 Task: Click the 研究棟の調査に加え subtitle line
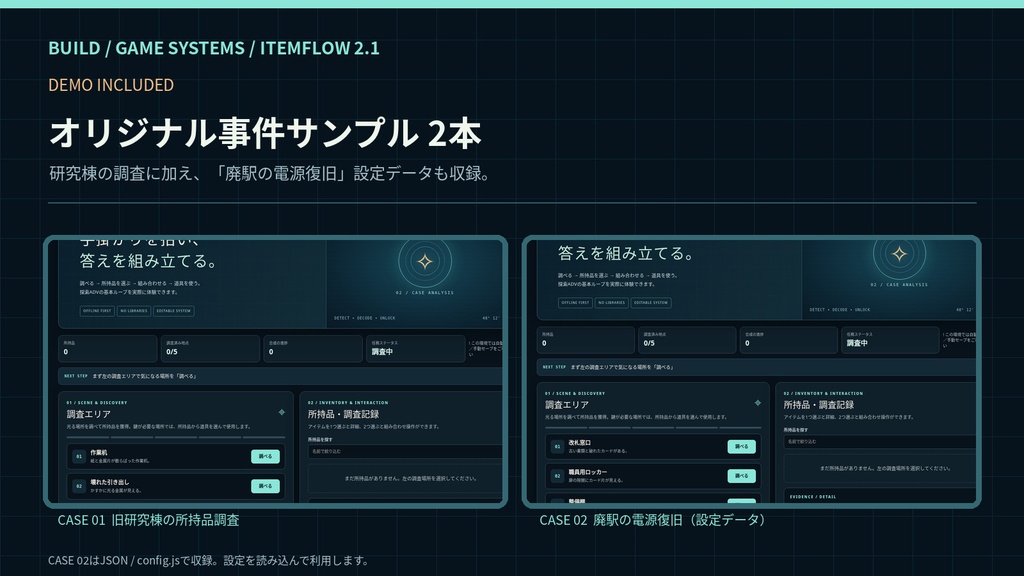269,174
